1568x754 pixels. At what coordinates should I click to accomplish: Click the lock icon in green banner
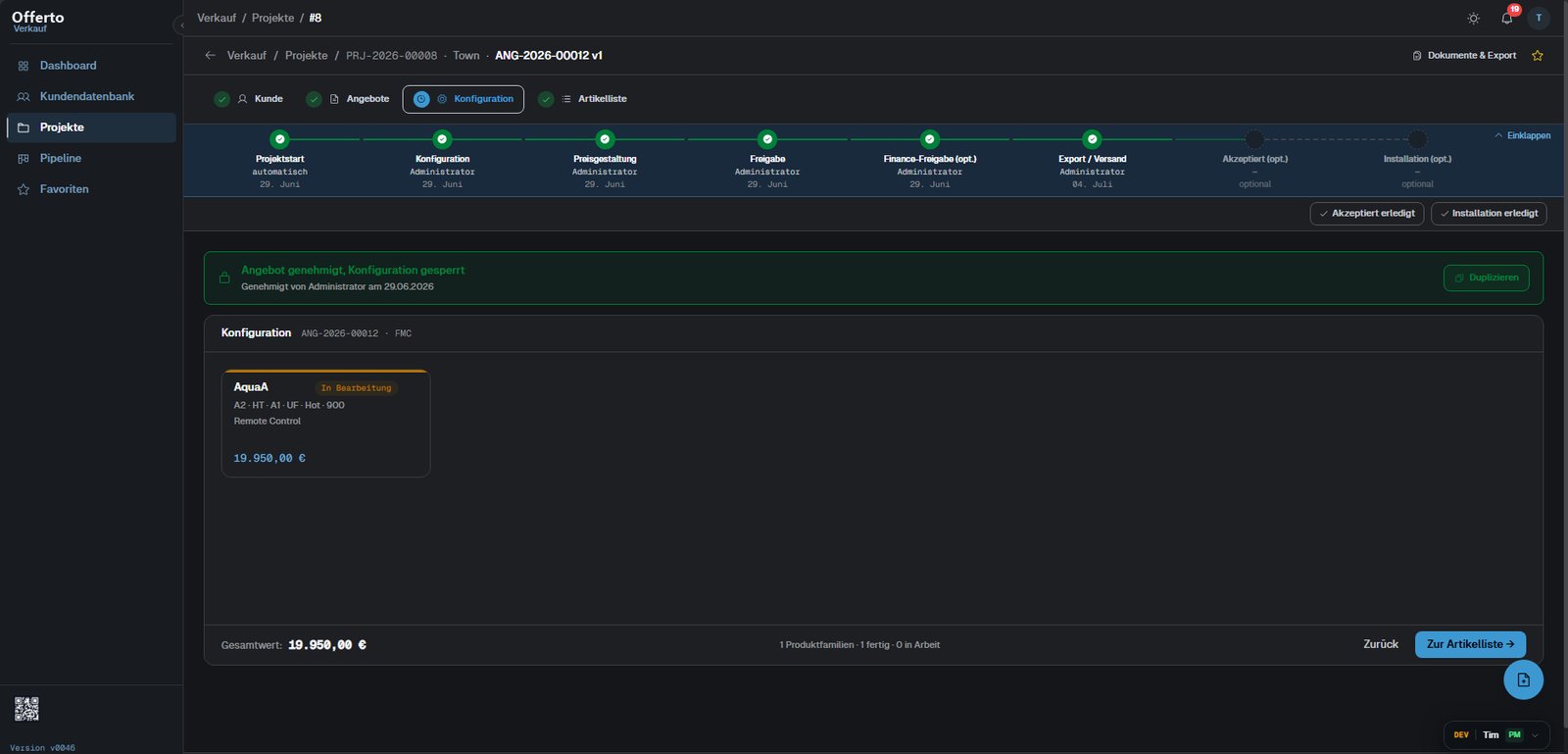click(x=224, y=277)
